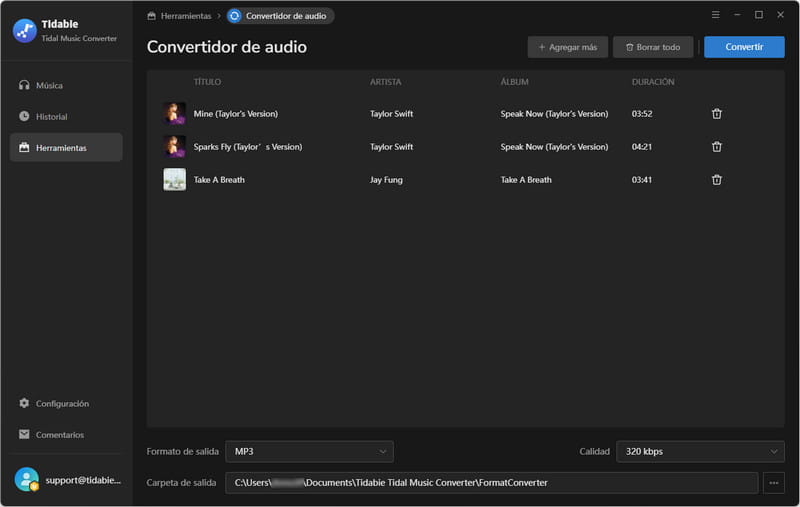800x507 pixels.
Task: Delete Take A Breath with trash icon
Action: (x=716, y=180)
